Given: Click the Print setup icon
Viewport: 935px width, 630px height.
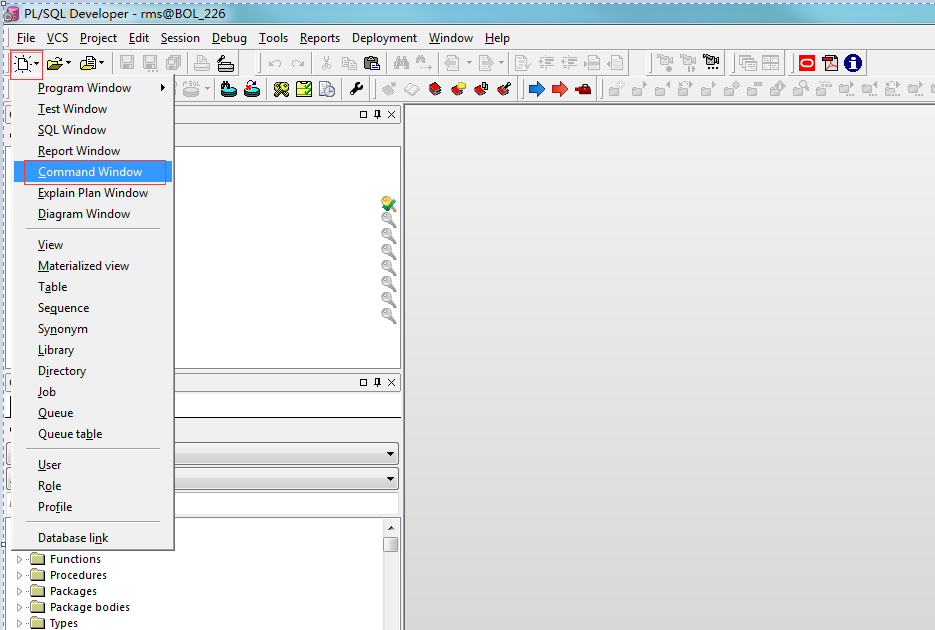Looking at the screenshot, I should pos(225,63).
